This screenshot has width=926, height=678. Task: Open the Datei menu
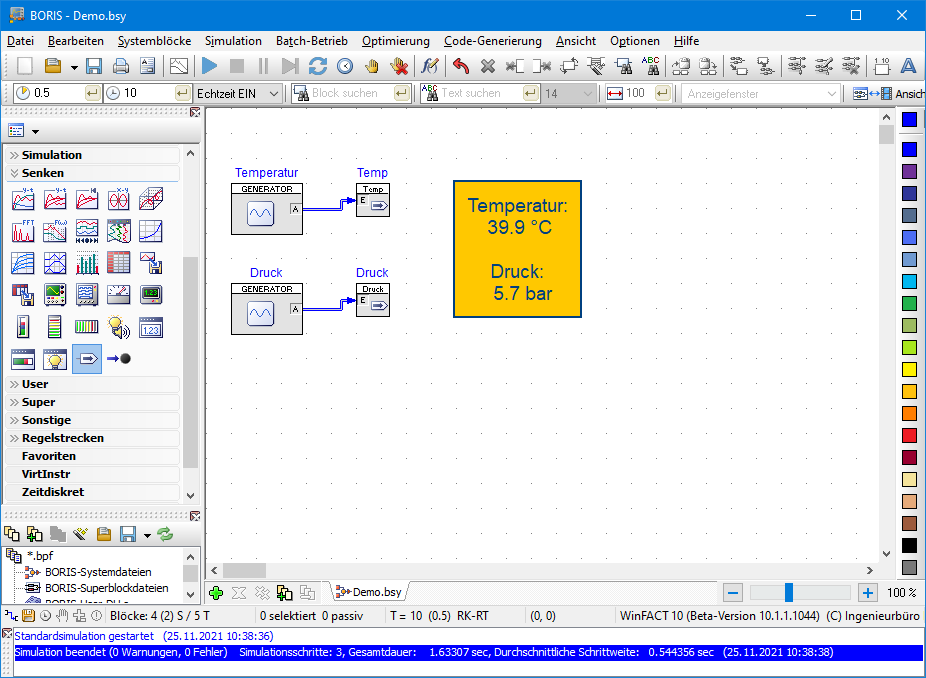point(20,41)
